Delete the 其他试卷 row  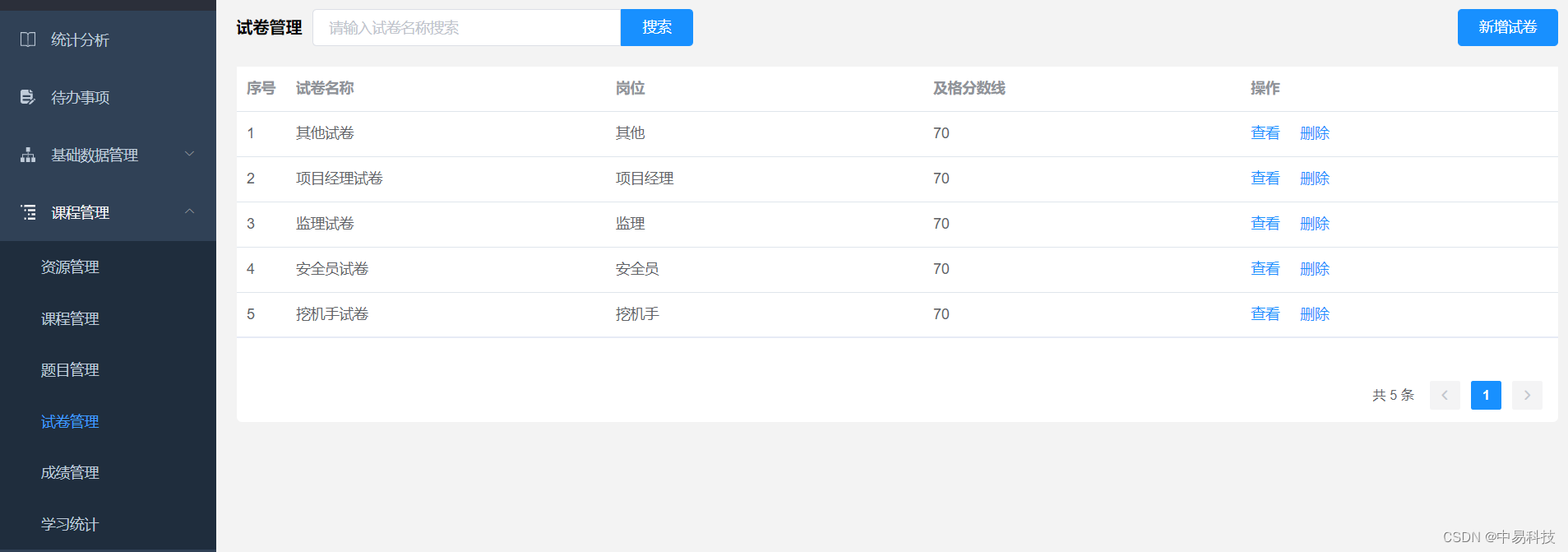coord(1315,133)
